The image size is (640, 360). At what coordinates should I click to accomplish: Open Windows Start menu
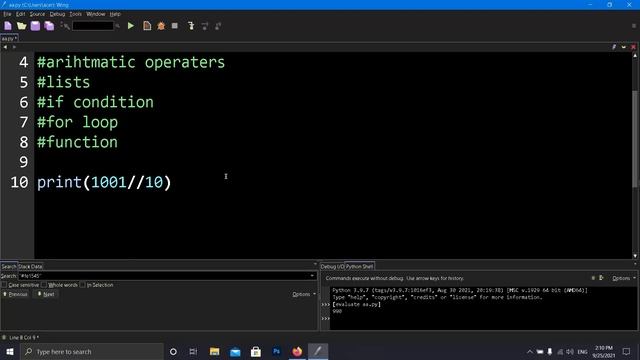tap(10, 351)
